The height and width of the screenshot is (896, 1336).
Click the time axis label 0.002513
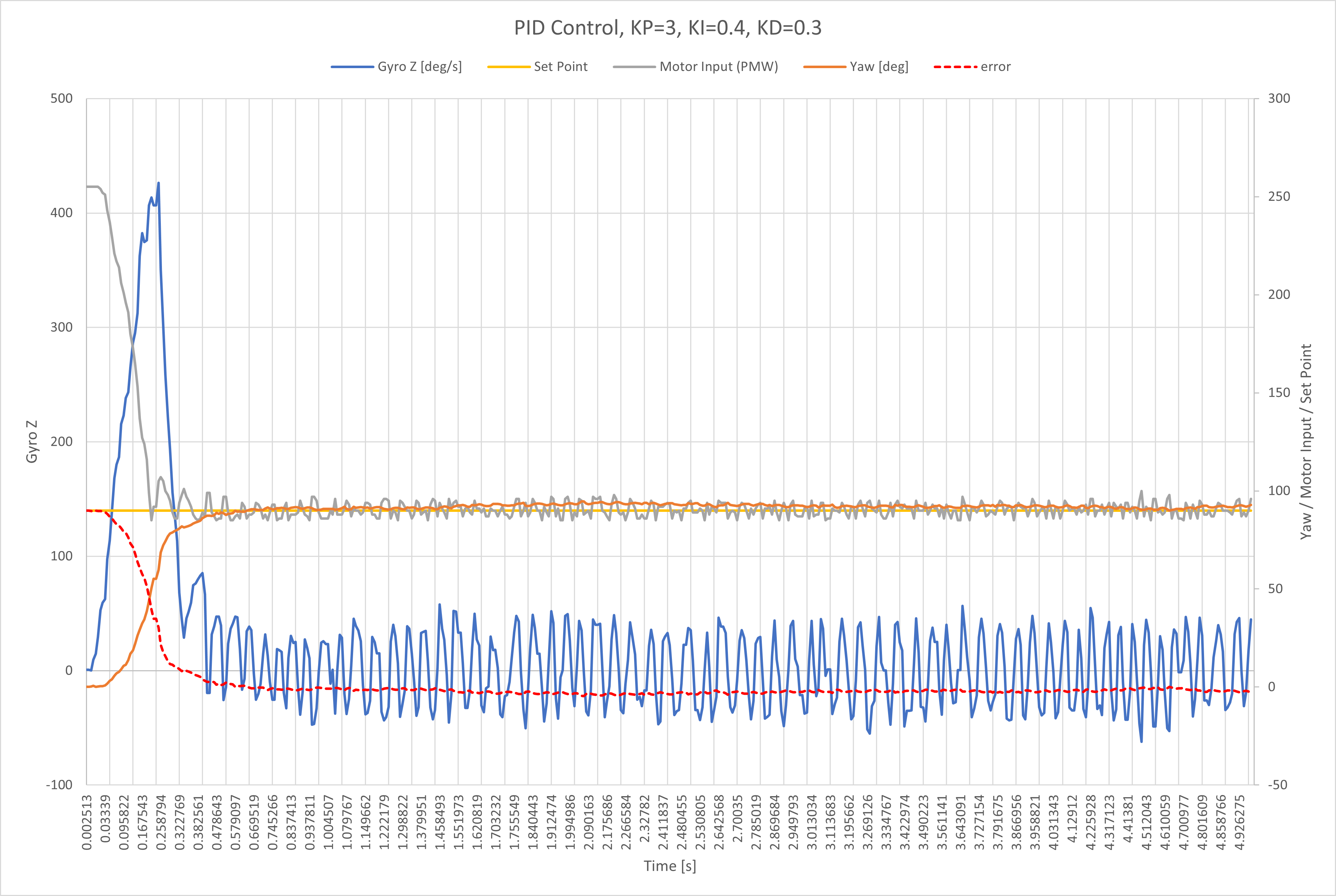(x=87, y=822)
